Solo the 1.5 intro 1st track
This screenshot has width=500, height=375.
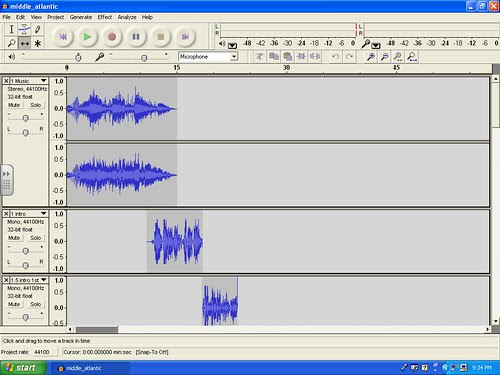tap(36, 304)
